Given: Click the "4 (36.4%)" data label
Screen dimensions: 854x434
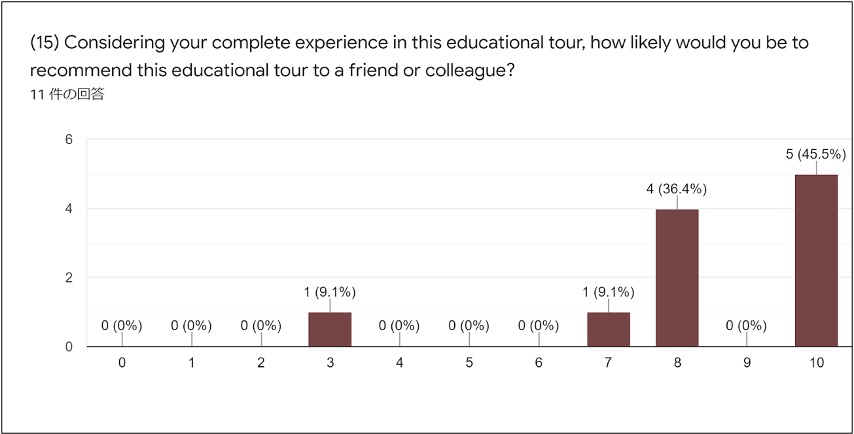Looking at the screenshot, I should coord(677,188).
